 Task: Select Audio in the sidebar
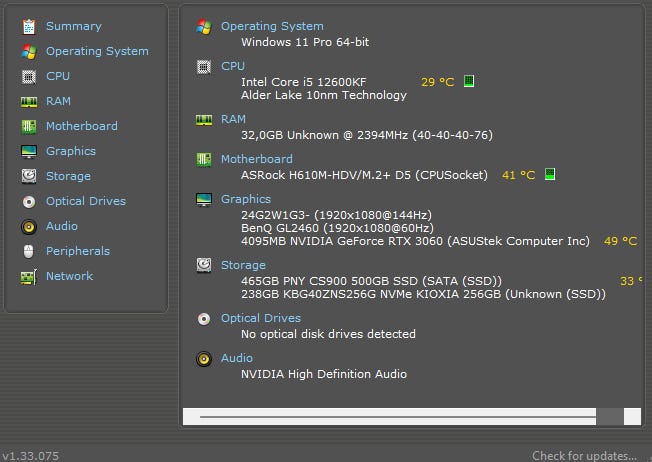pyautogui.click(x=62, y=226)
